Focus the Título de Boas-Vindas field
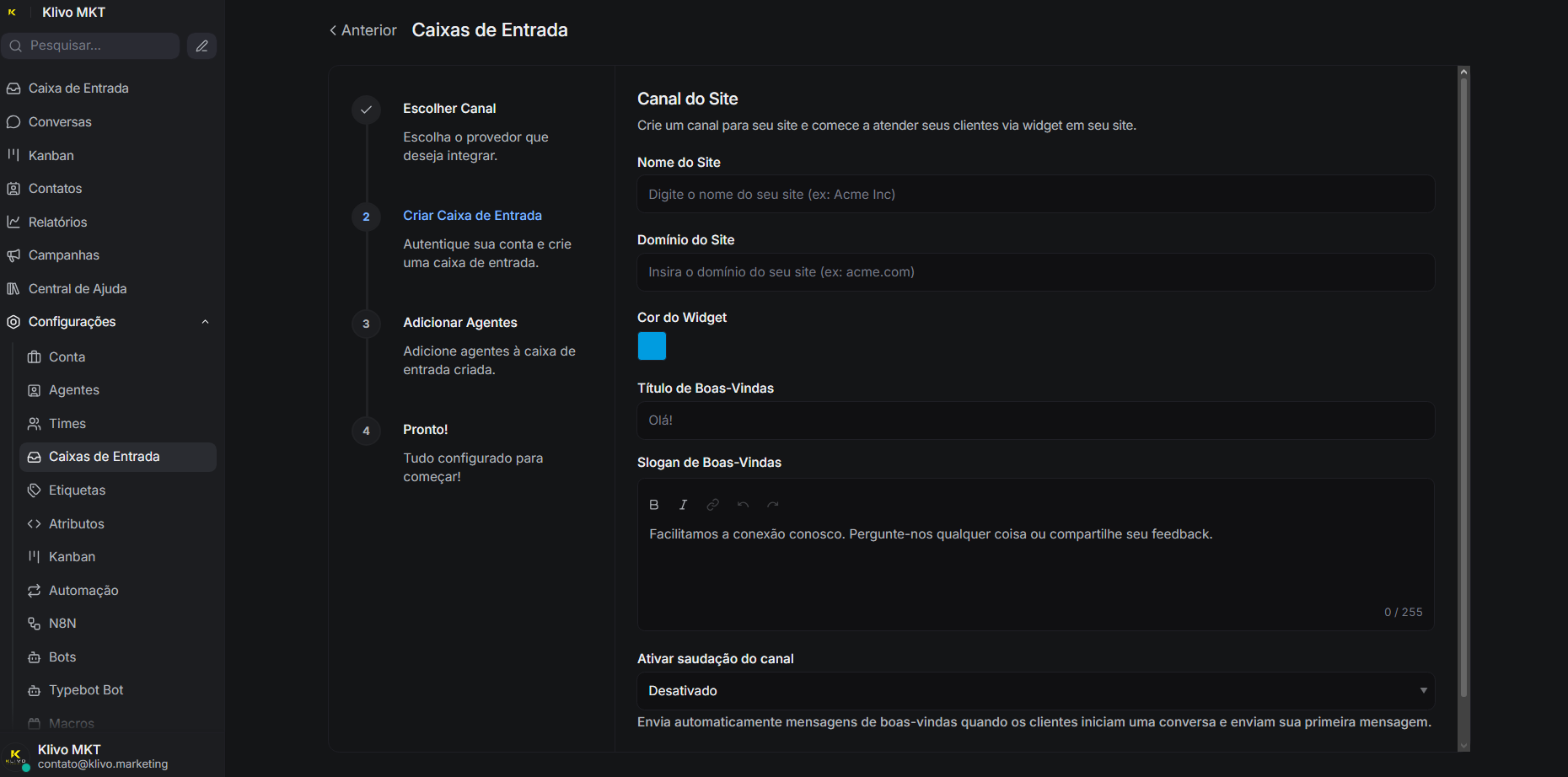Viewport: 1568px width, 777px height. (1035, 421)
